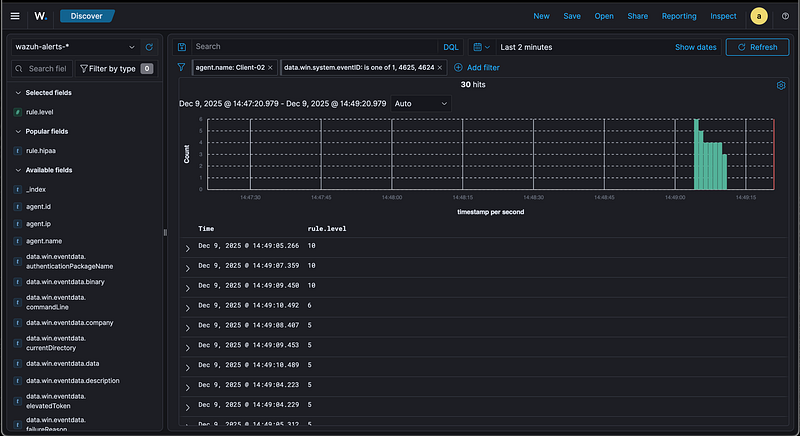Click the elevatedToken field type icon

(x=18, y=401)
